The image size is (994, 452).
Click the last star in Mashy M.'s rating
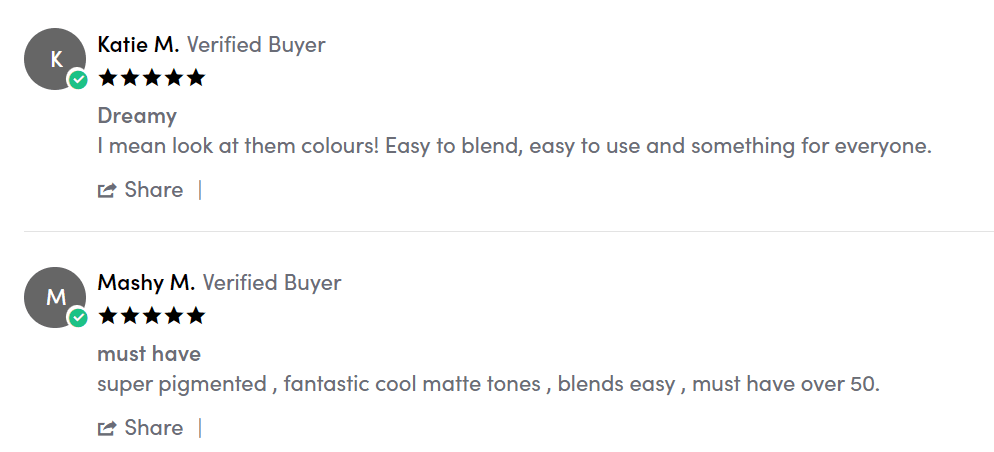coord(196,316)
